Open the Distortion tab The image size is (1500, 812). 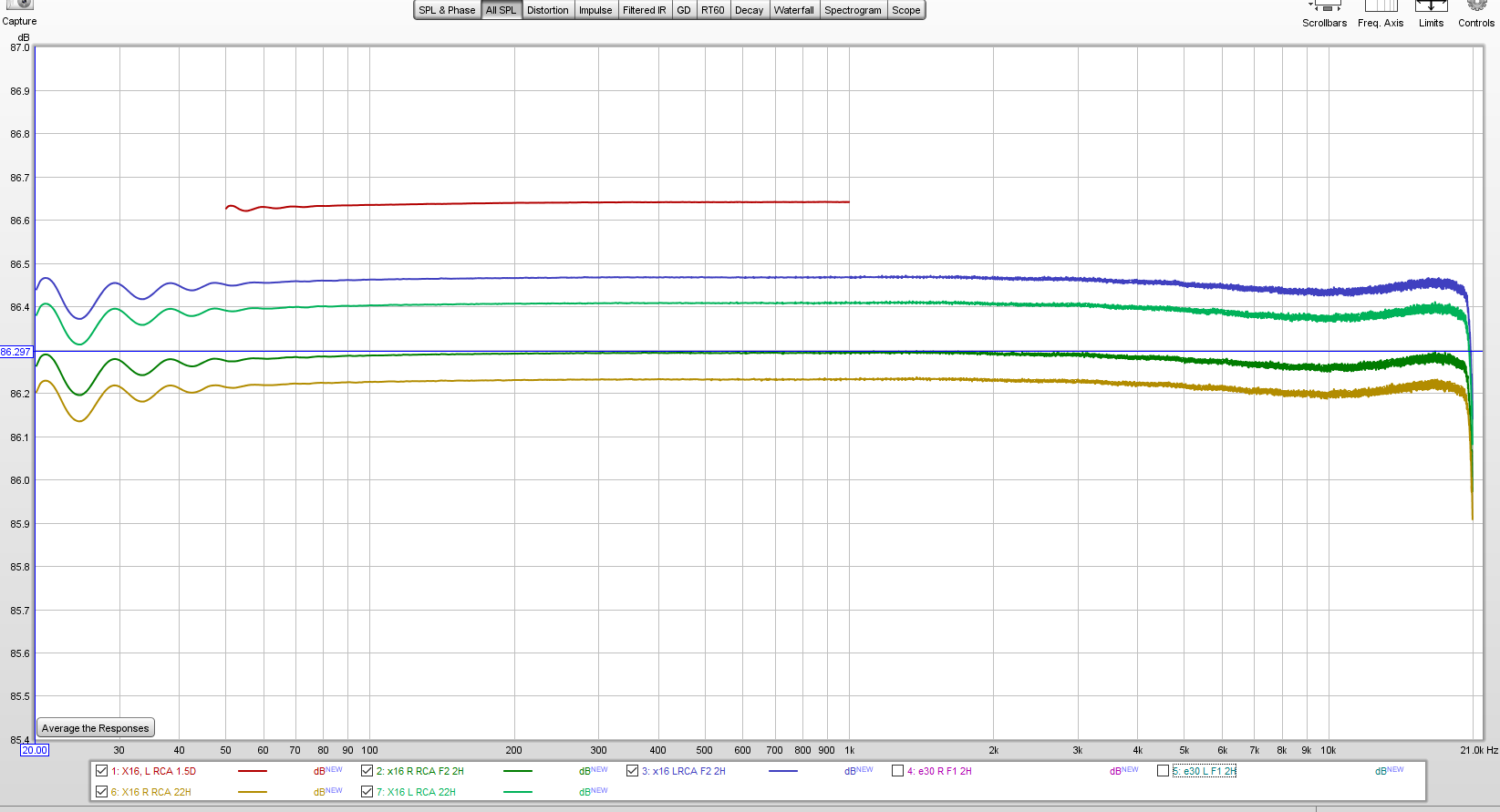(x=547, y=10)
